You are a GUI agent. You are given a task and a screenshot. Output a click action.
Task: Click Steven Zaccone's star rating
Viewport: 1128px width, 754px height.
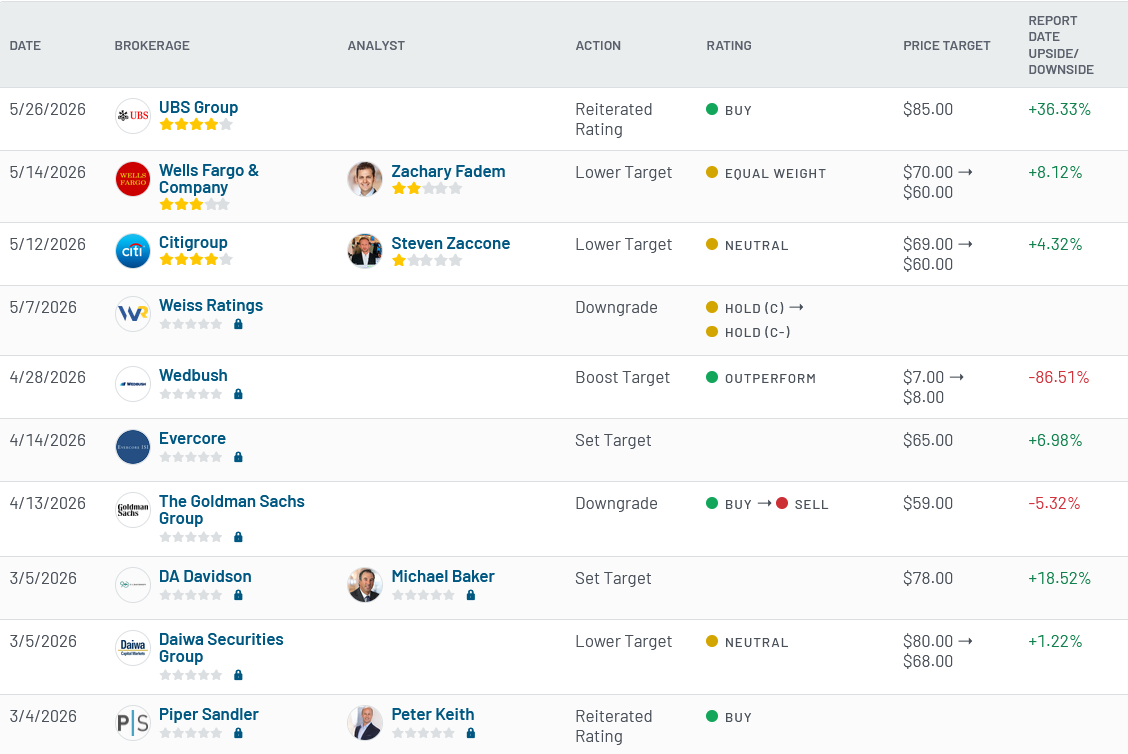click(x=427, y=260)
